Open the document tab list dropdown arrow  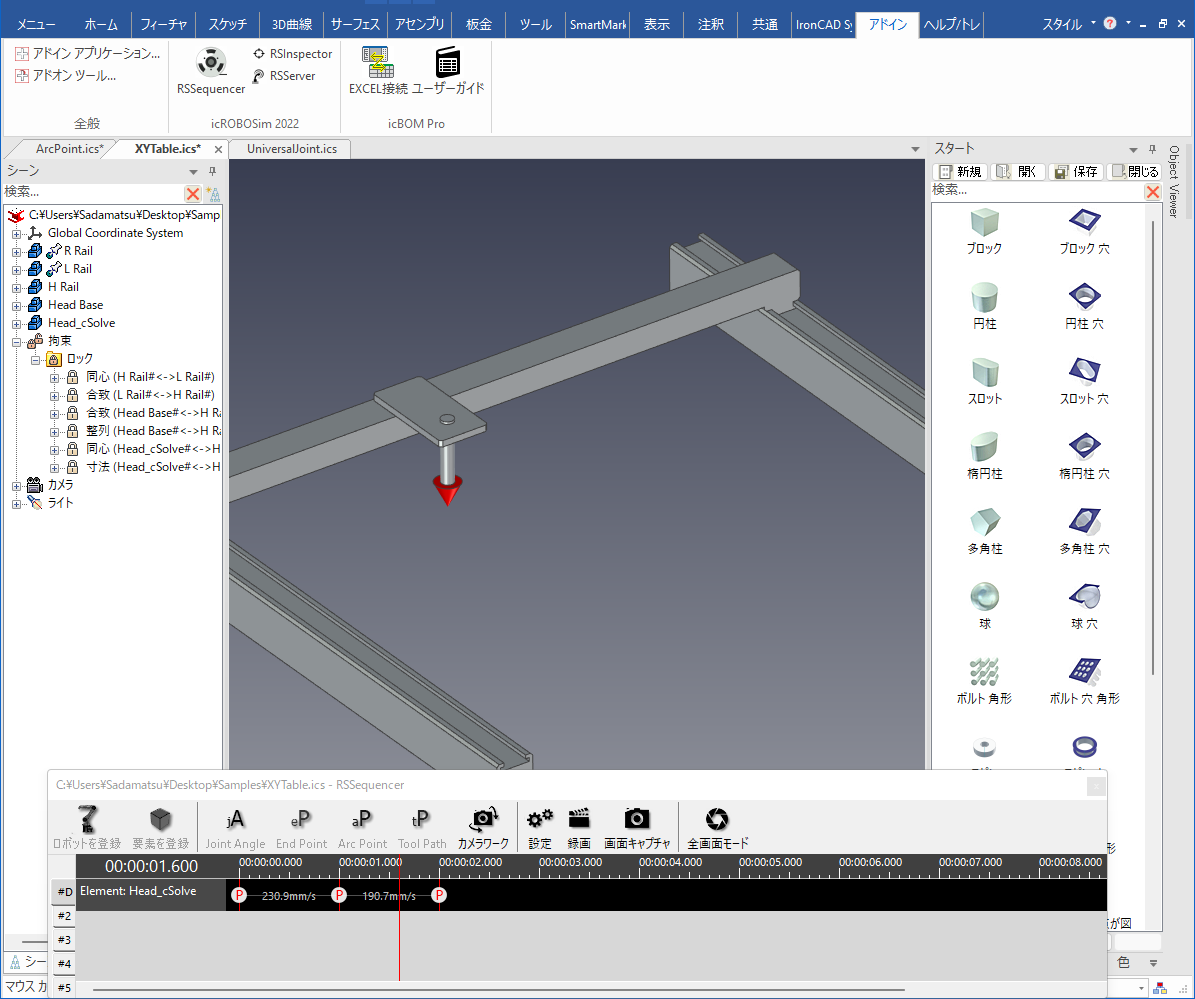(915, 149)
